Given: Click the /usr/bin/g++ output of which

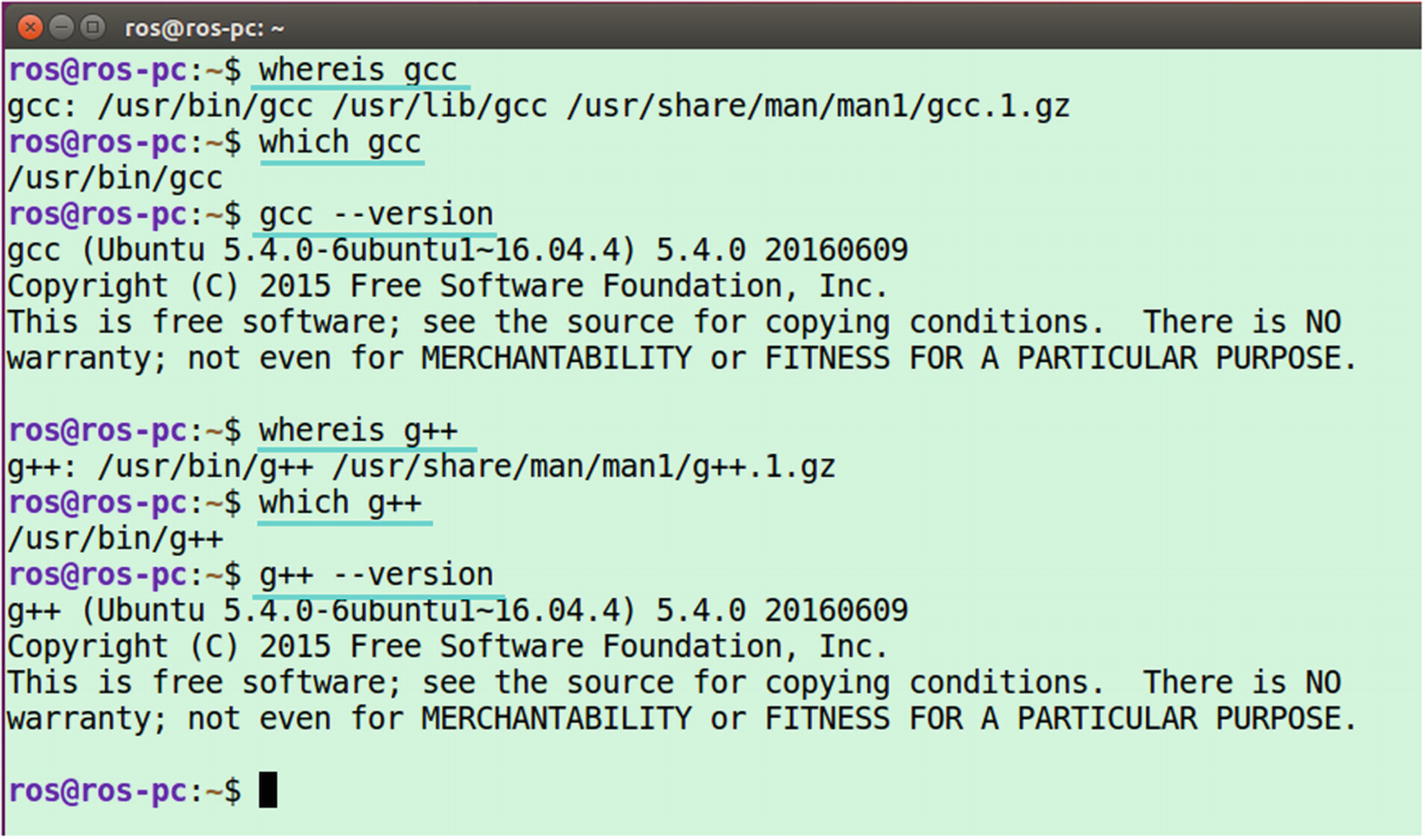Looking at the screenshot, I should coord(115,538).
